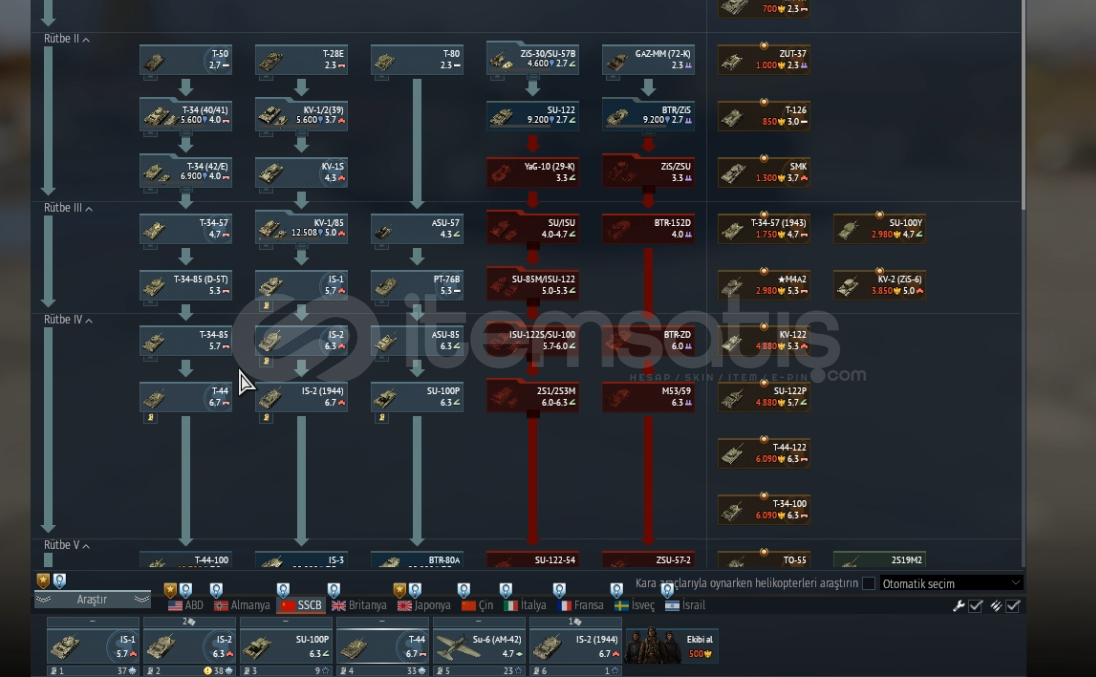The image size is (1096, 677).
Task: Select the SU-122 in the research tree
Action: tap(533, 116)
